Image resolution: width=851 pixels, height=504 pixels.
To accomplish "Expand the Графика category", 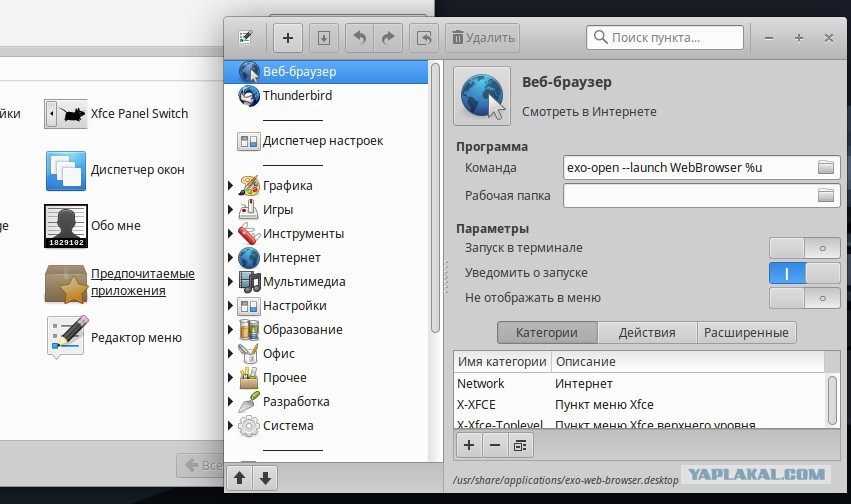I will pos(230,186).
